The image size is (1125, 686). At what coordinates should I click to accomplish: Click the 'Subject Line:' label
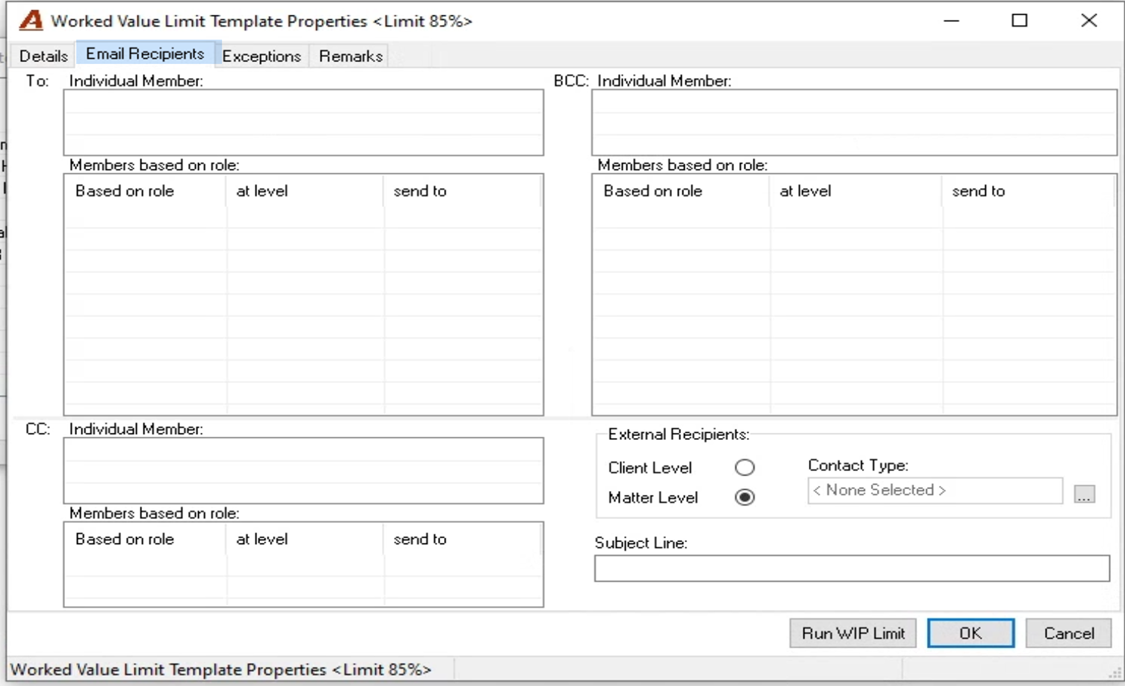pyautogui.click(x=641, y=543)
